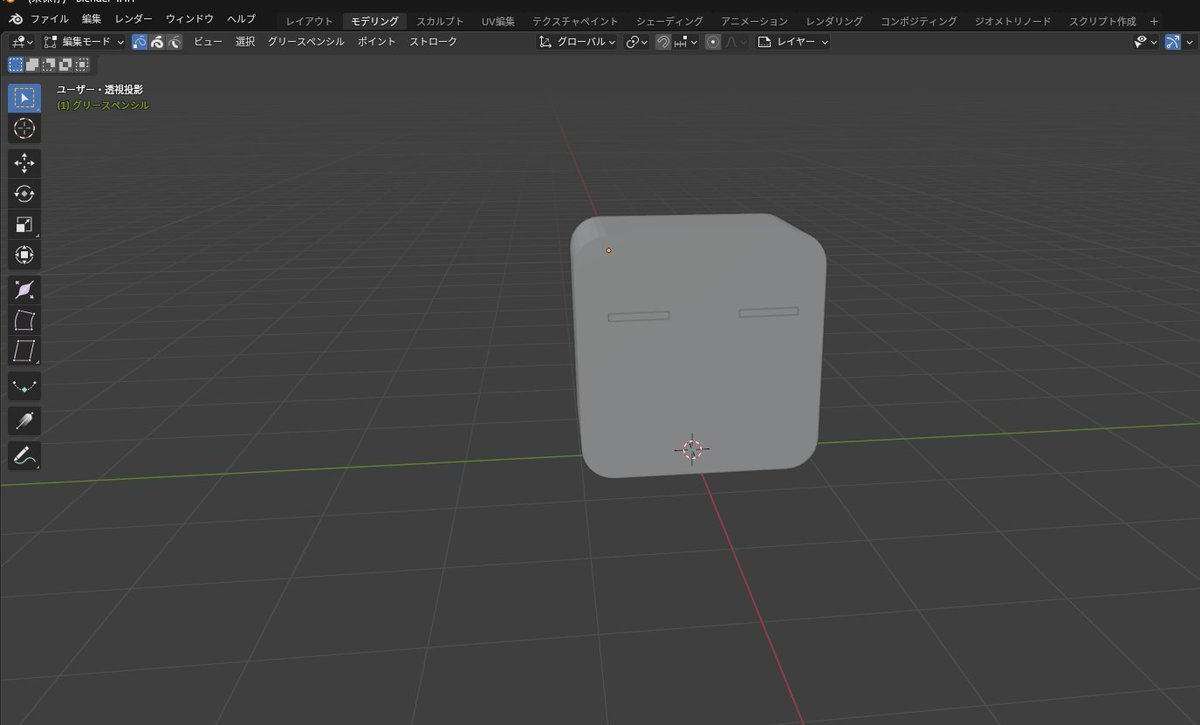
Task: Choose the Gradient tool in the left toolbar
Action: point(24,421)
